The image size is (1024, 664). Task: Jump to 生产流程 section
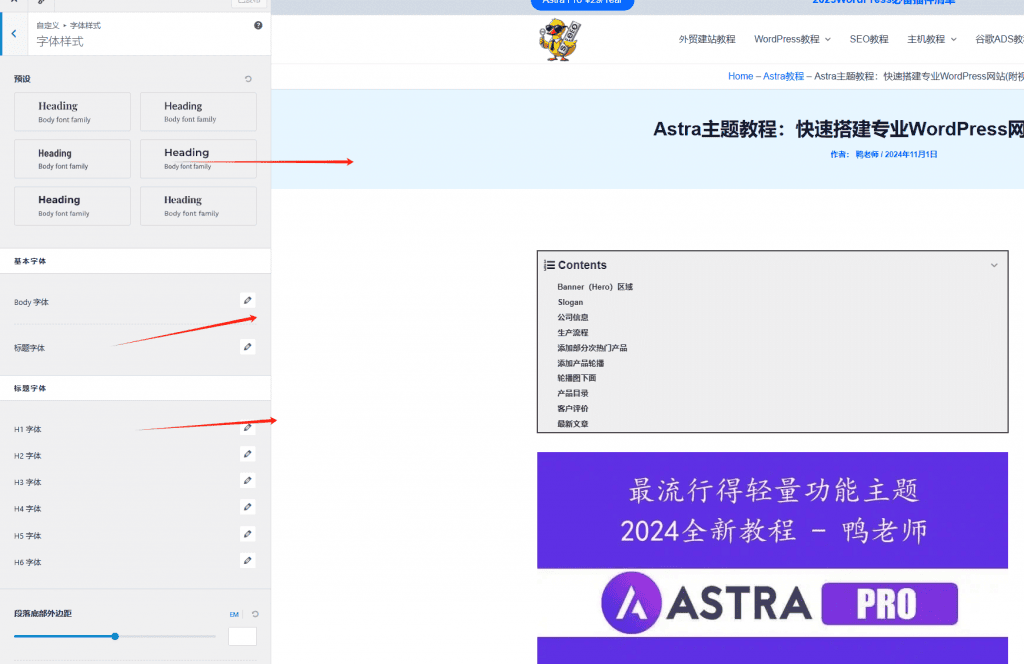coord(573,333)
